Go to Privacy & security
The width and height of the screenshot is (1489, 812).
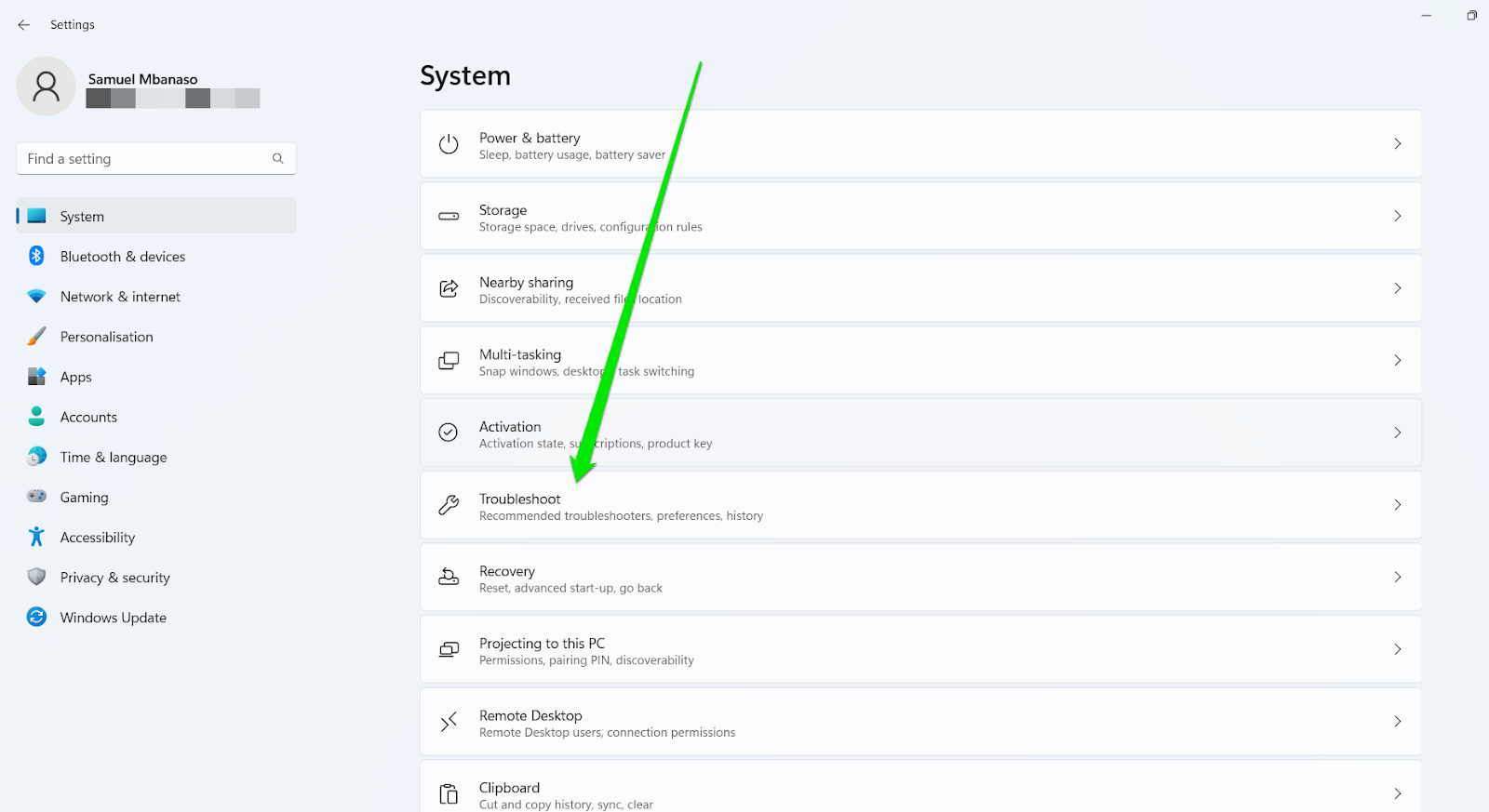click(x=114, y=578)
